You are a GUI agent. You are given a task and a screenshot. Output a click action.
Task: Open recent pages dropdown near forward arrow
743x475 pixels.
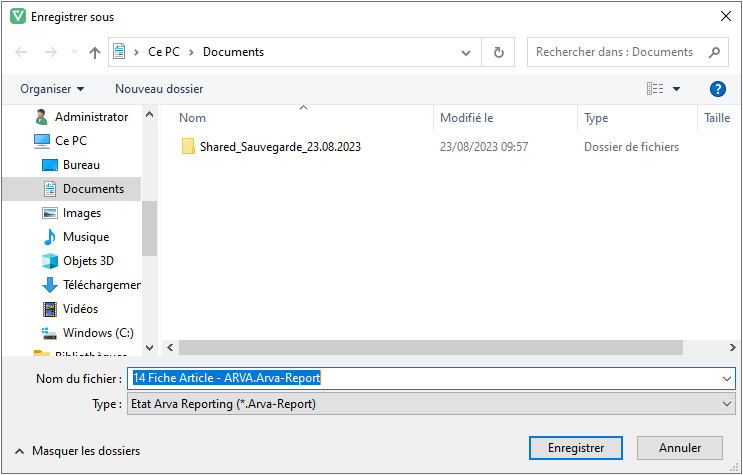tap(74, 52)
